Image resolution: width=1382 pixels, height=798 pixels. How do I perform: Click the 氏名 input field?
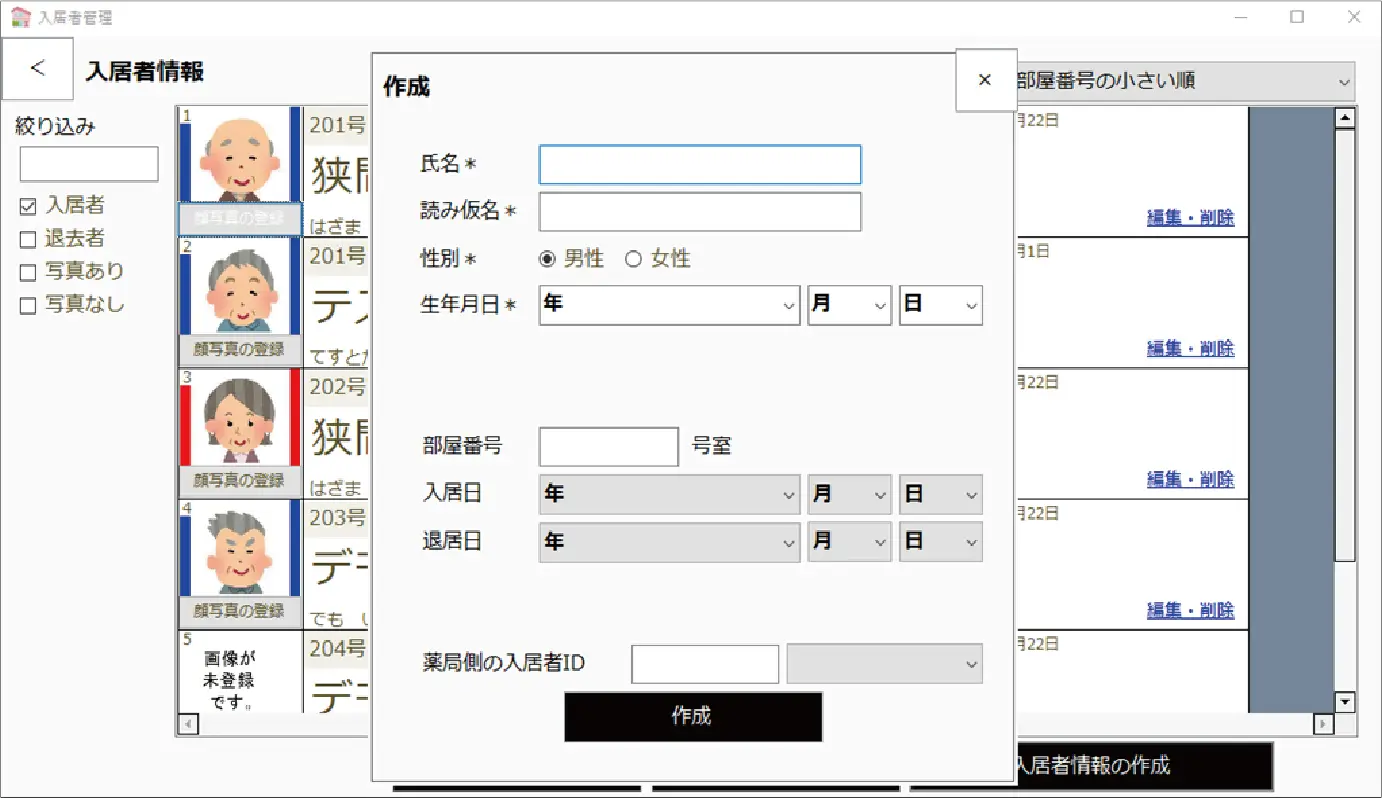[x=700, y=165]
